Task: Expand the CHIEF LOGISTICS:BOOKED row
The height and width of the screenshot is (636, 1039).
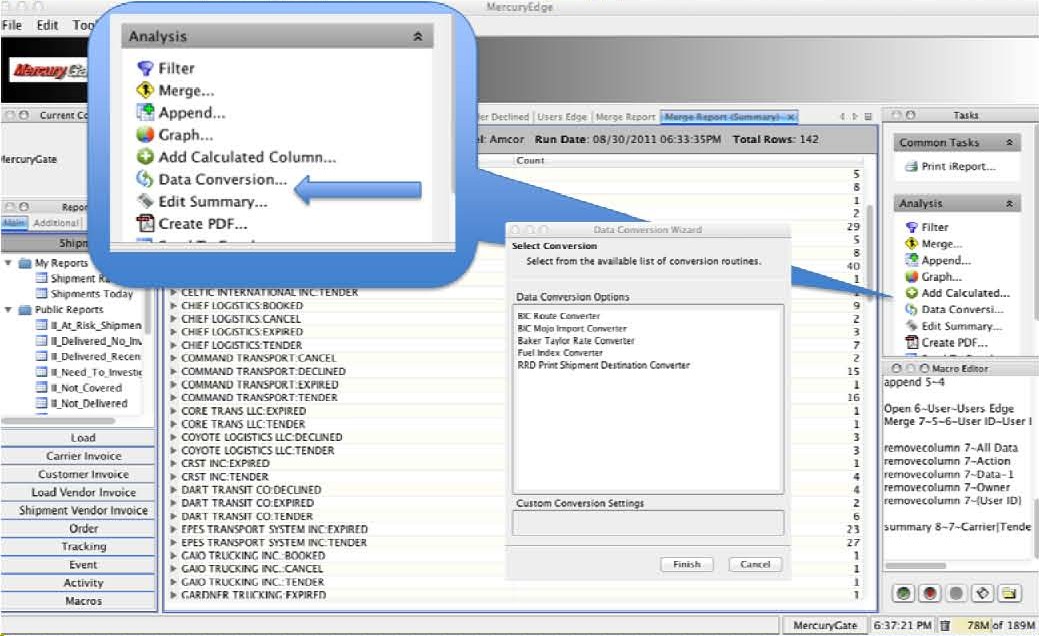Action: click(x=174, y=306)
